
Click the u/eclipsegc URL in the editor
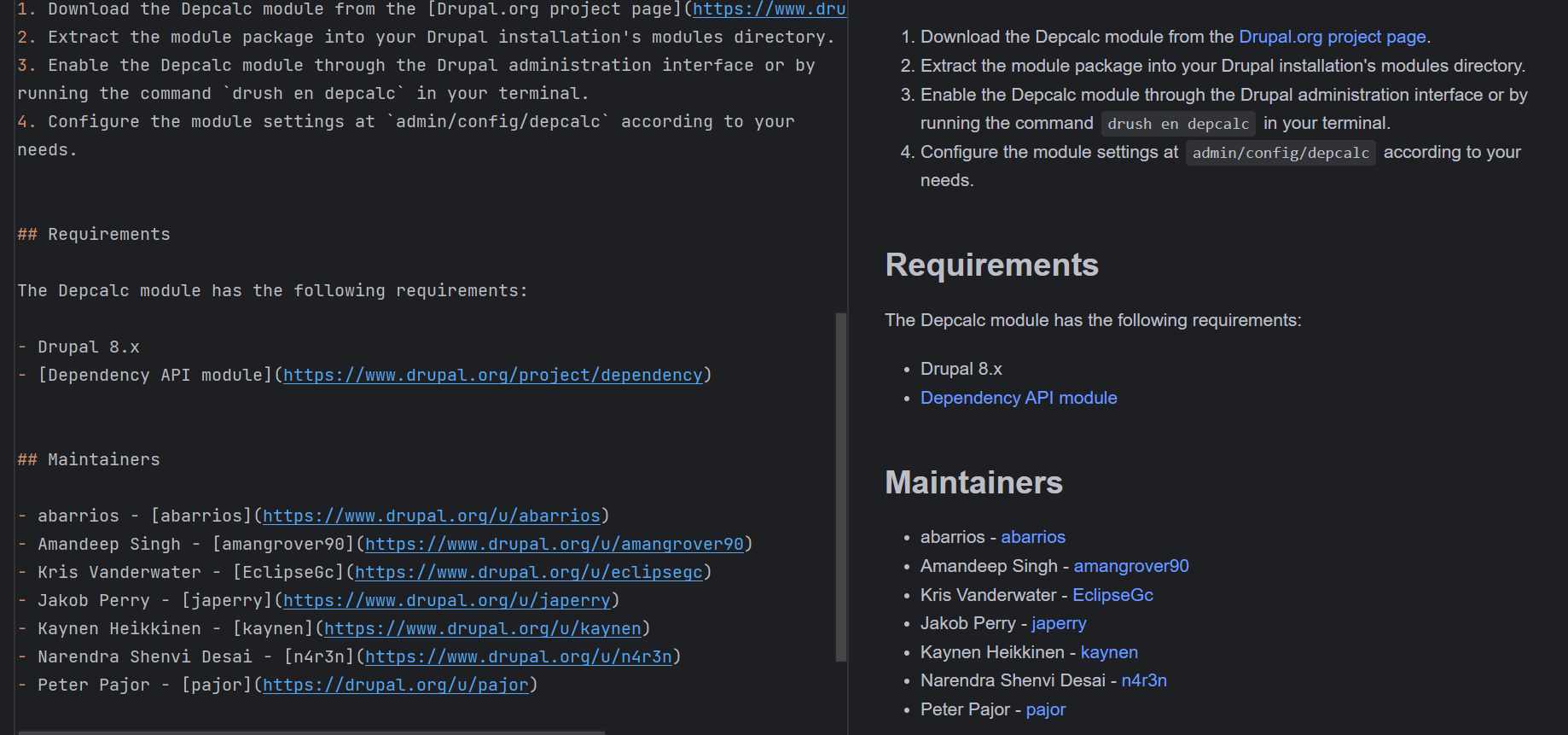coord(528,572)
